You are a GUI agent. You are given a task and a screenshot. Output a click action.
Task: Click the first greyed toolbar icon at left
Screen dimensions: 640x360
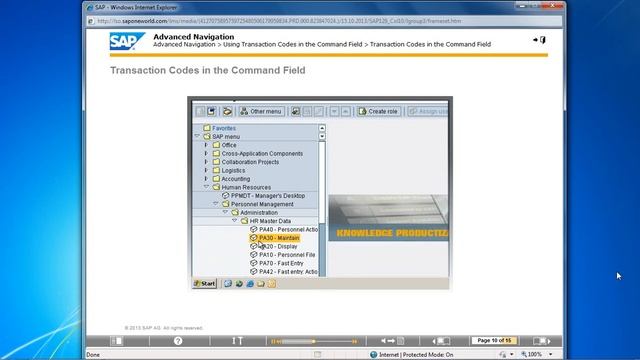200,111
